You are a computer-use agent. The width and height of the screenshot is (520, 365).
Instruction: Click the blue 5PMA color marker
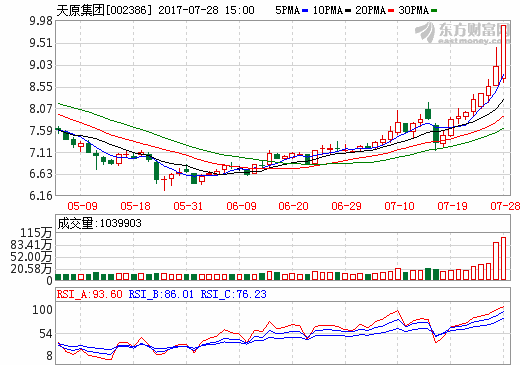305,11
